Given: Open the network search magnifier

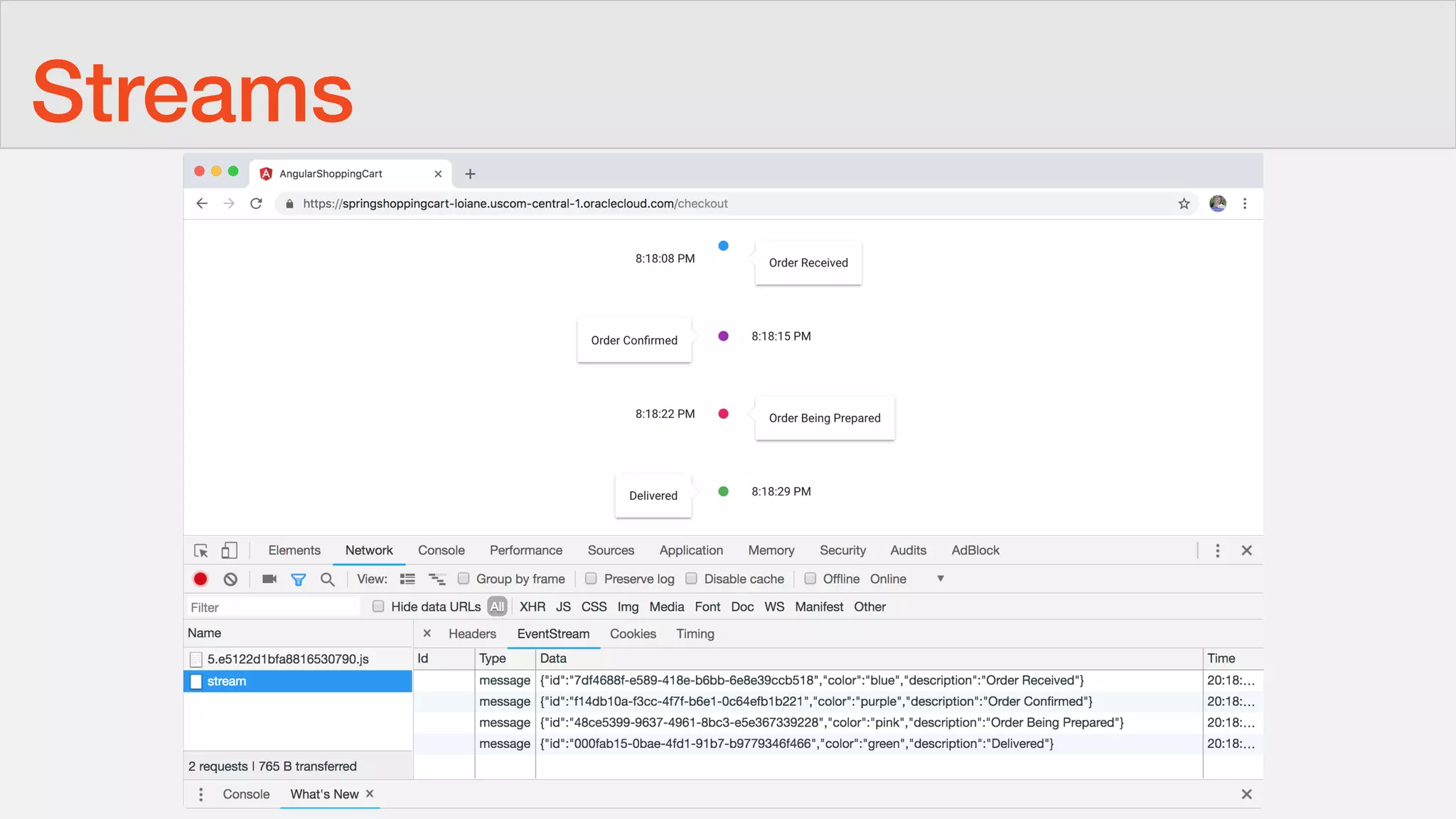Looking at the screenshot, I should click(328, 579).
